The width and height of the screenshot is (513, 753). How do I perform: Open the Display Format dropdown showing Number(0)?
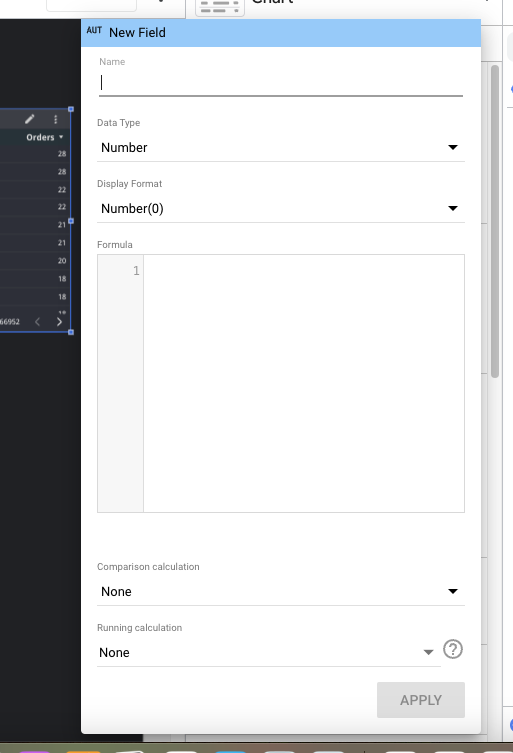(281, 208)
